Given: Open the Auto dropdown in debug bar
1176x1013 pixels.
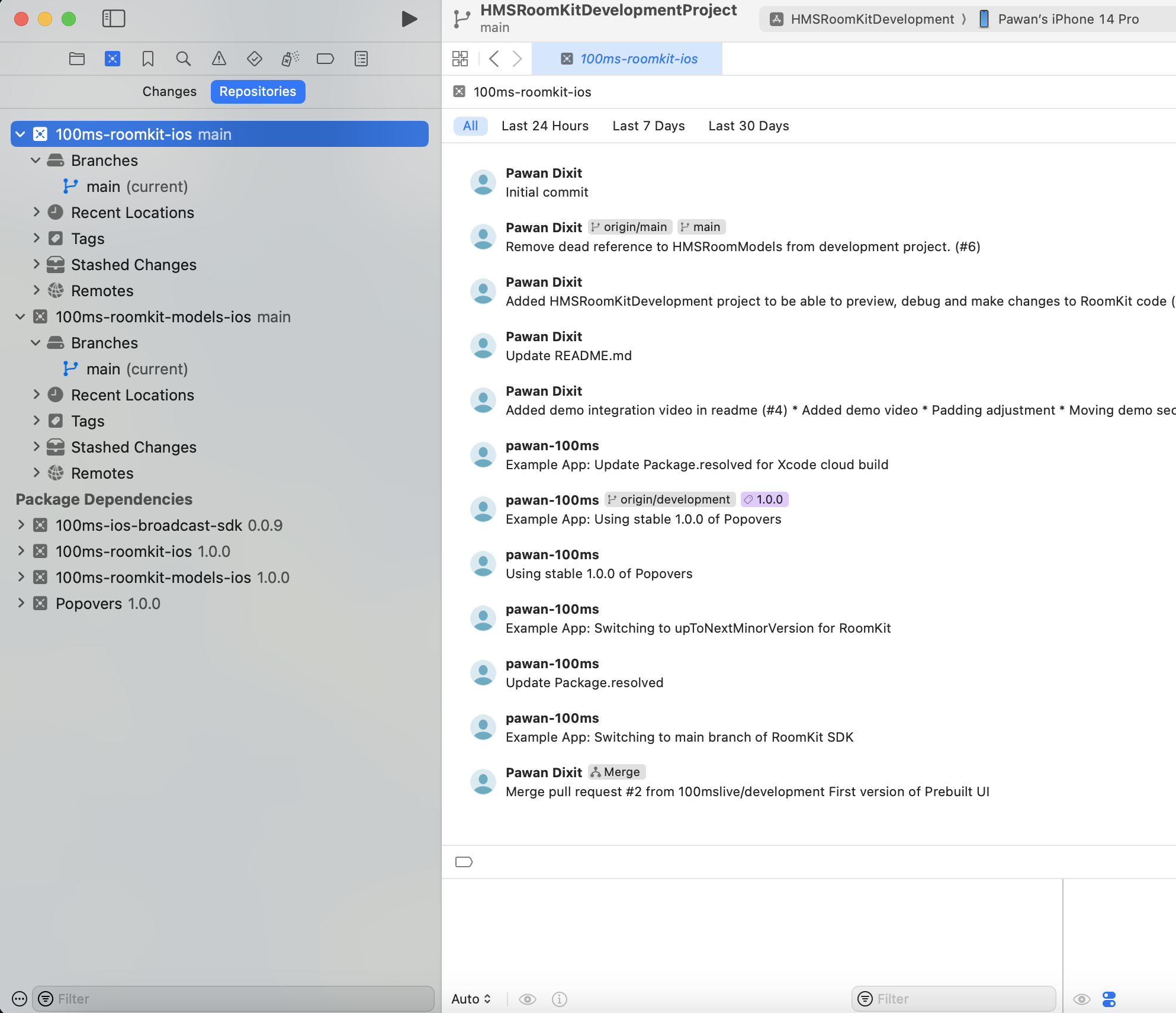Looking at the screenshot, I should (x=471, y=999).
